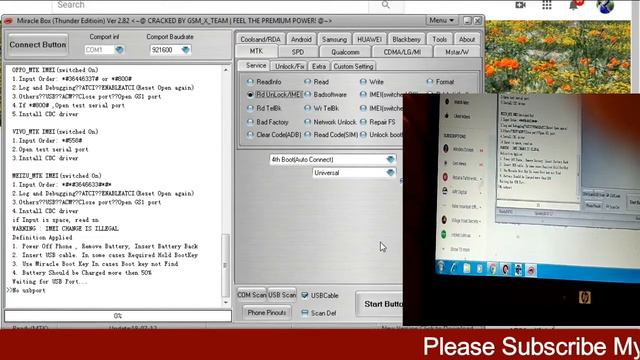Screen dimensions: 640x360
Task: Click the Phone Pinouts button
Action: click(267, 313)
